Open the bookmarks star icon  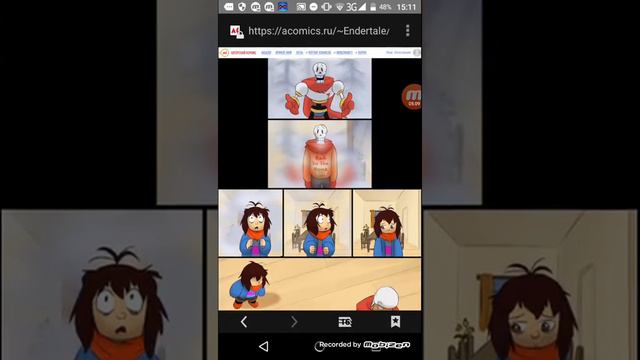coord(395,322)
